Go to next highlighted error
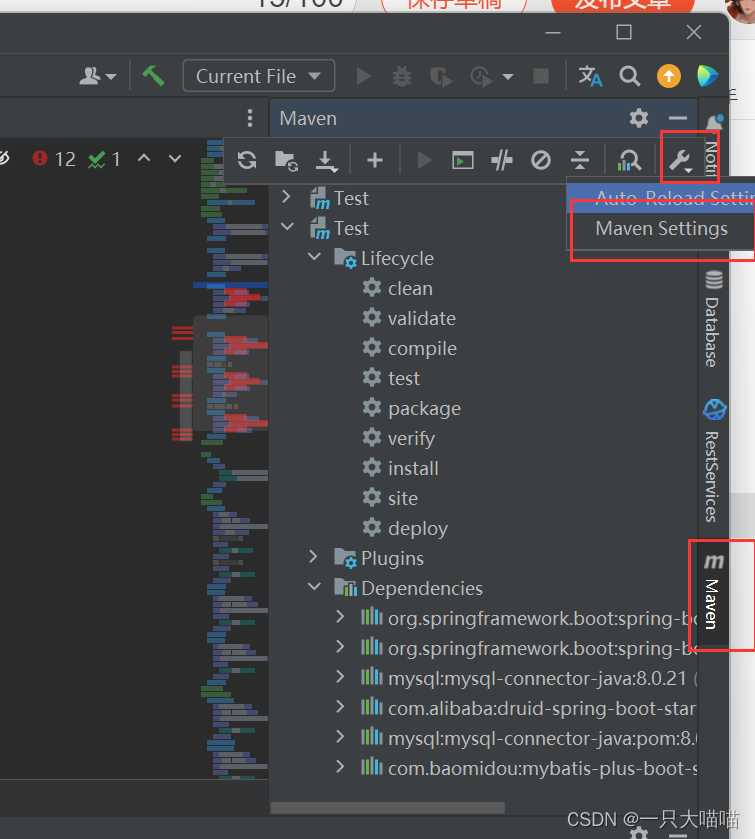 [175, 158]
